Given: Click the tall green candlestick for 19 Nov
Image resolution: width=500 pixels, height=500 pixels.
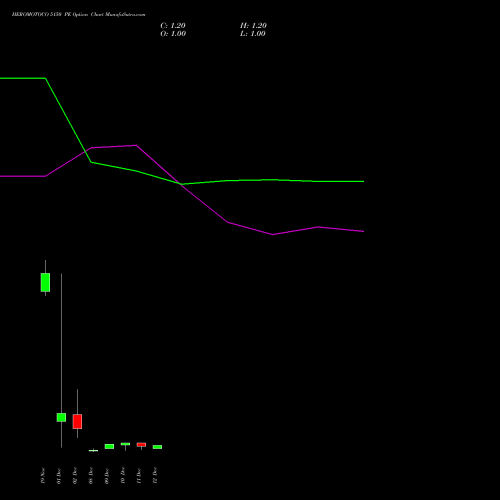Looking at the screenshot, I should point(45,282).
